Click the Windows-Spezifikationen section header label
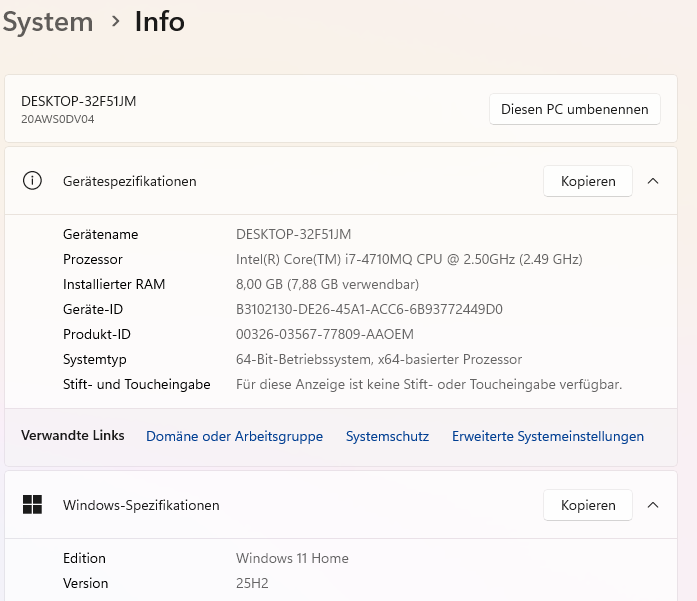 tap(141, 505)
